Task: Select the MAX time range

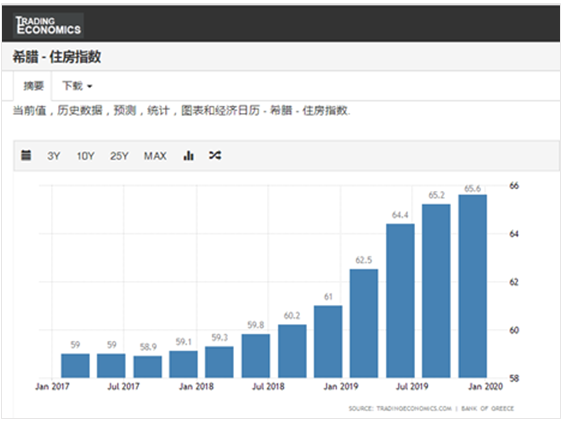Action: tap(155, 156)
